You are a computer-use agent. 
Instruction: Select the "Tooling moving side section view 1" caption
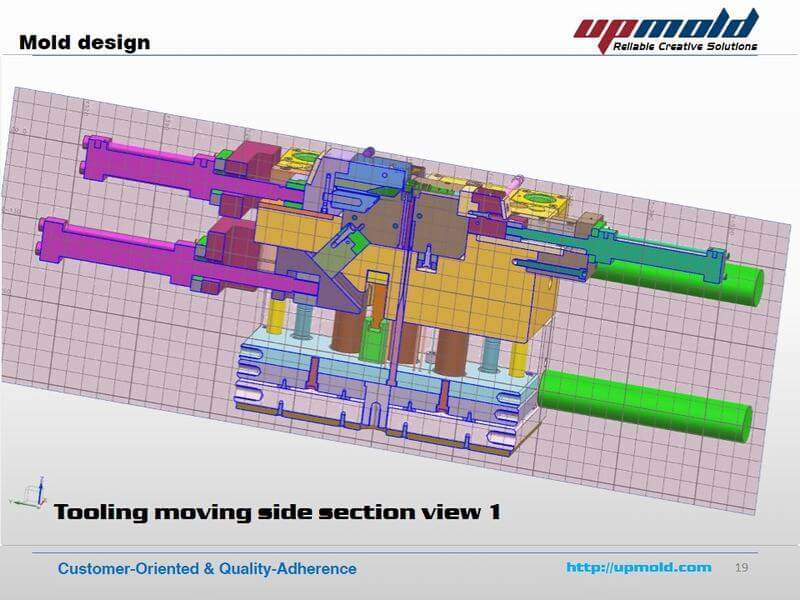tap(277, 512)
